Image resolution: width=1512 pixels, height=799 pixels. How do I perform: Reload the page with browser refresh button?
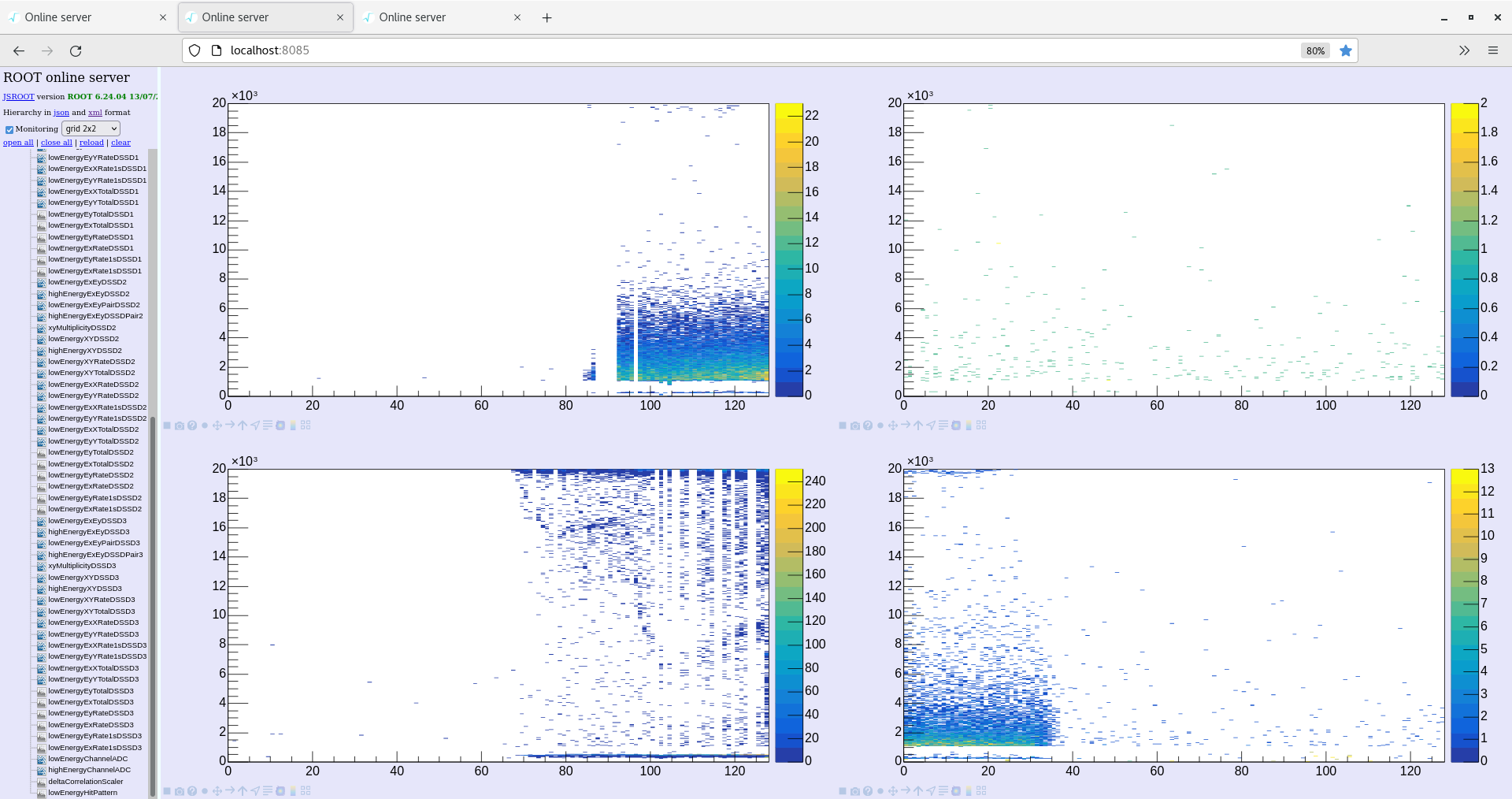(76, 50)
